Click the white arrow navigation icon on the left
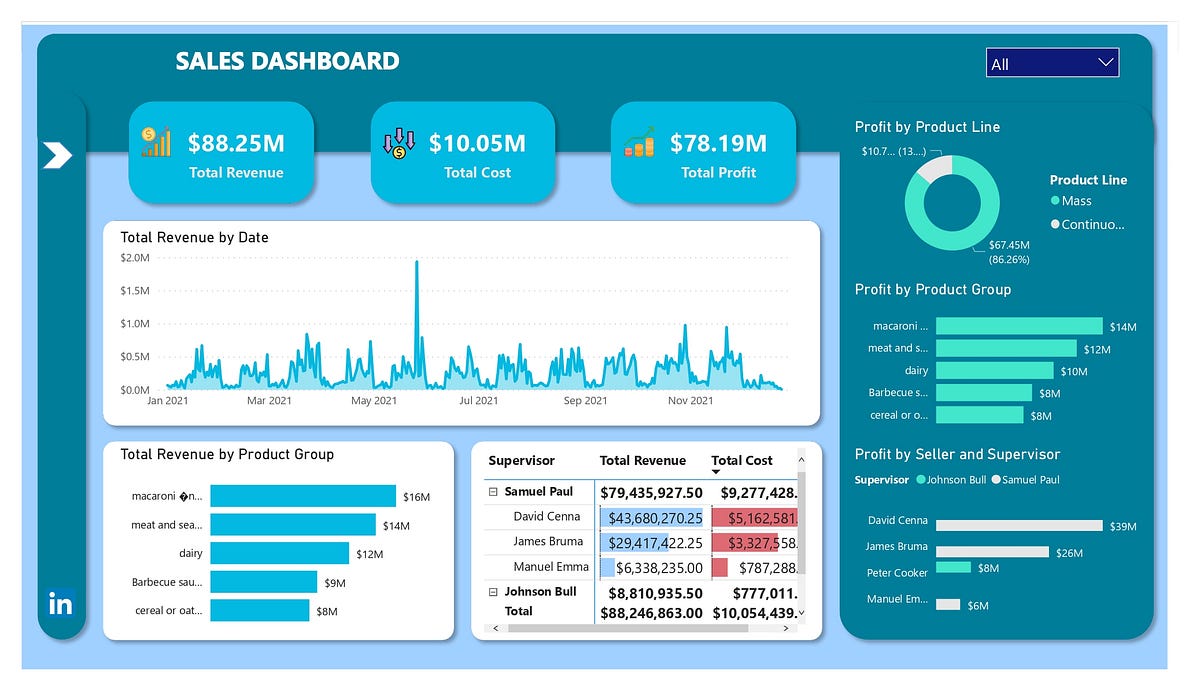The image size is (1200, 694). (55, 156)
